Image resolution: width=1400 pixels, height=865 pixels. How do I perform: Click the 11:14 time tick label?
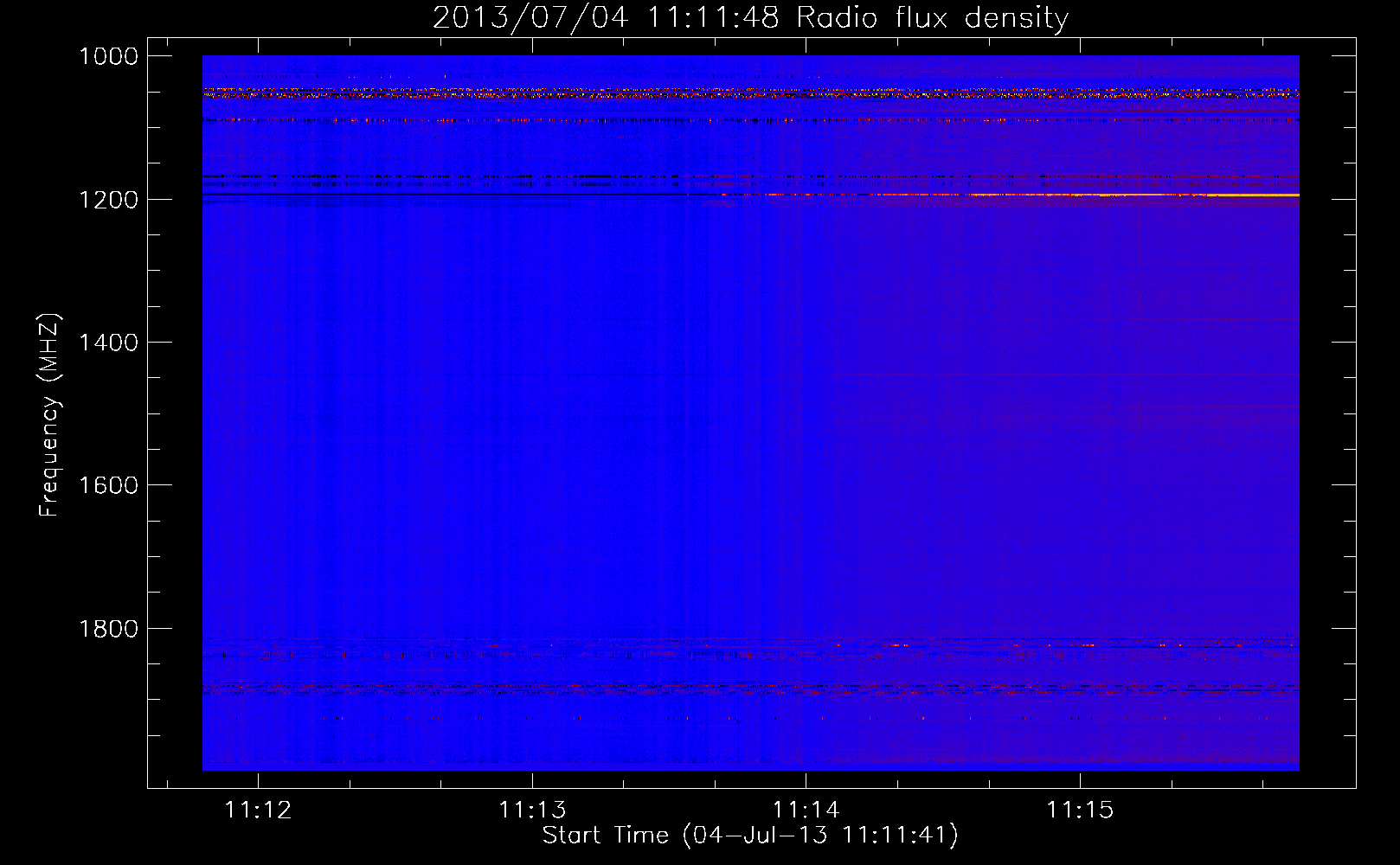(x=806, y=811)
